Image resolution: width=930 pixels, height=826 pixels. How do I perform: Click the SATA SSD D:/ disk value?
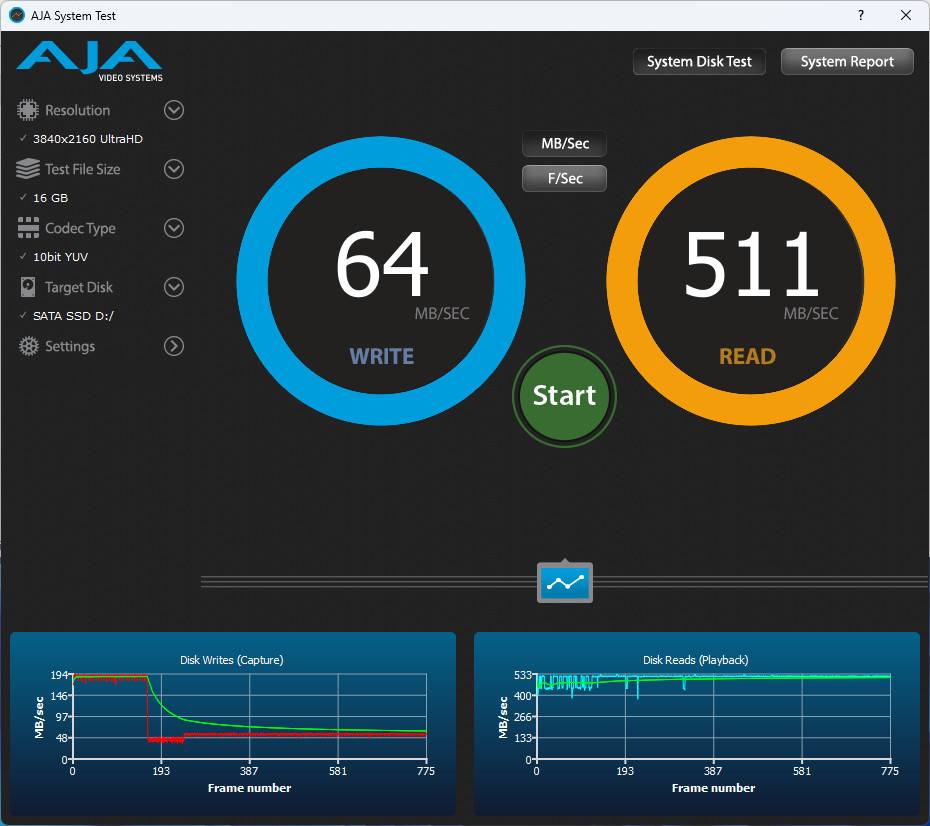74,316
